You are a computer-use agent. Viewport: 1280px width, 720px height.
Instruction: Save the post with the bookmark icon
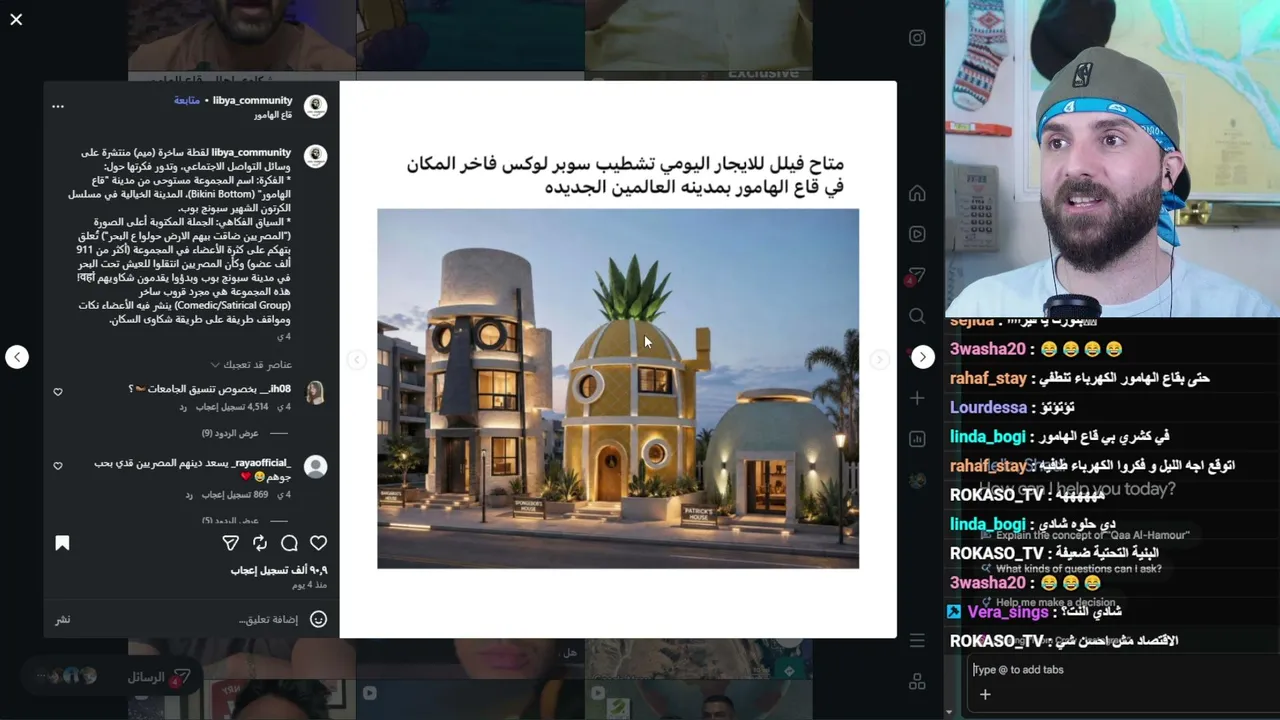pos(62,543)
